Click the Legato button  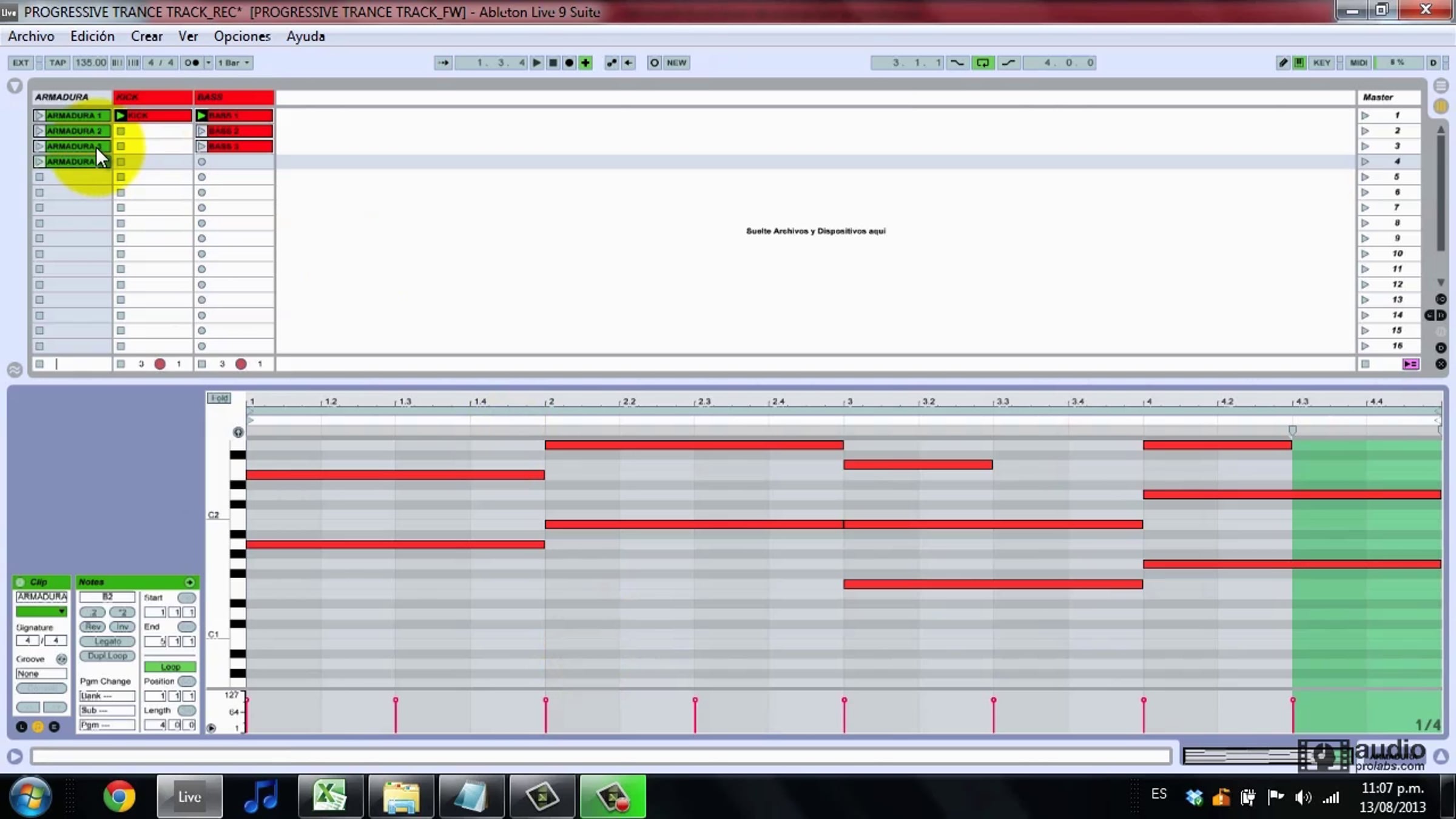coord(107,641)
